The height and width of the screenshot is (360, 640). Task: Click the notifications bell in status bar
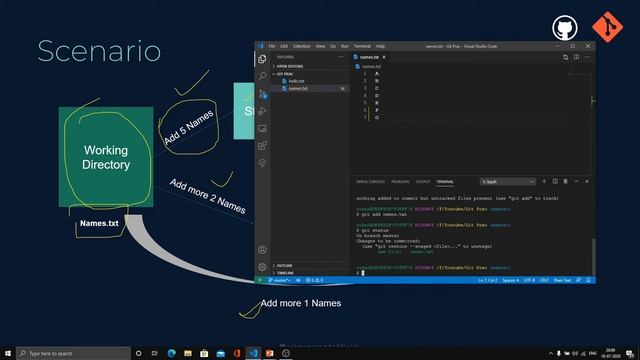tap(588, 280)
